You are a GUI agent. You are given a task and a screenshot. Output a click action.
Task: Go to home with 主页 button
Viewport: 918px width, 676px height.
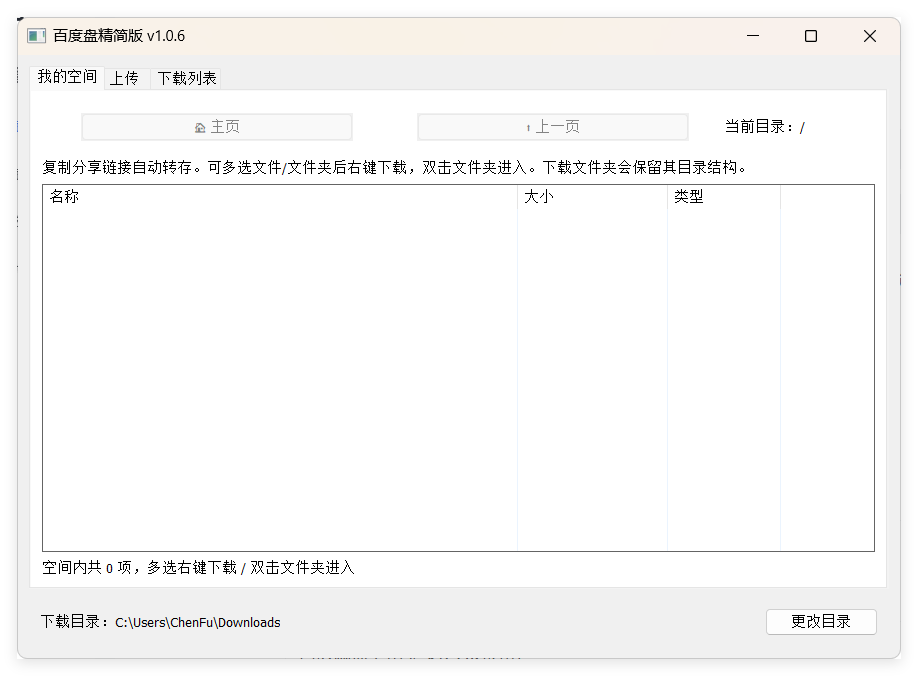pos(217,127)
